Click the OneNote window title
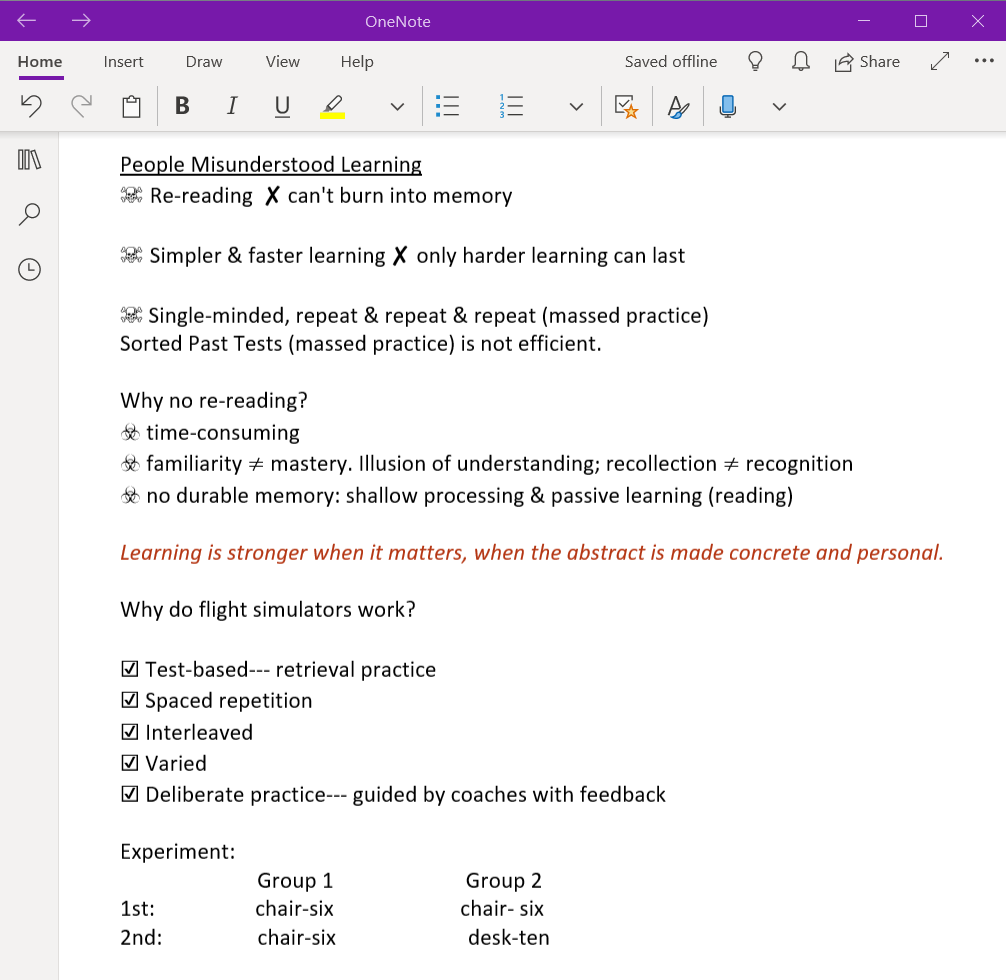Image resolution: width=1006 pixels, height=980 pixels. (398, 21)
